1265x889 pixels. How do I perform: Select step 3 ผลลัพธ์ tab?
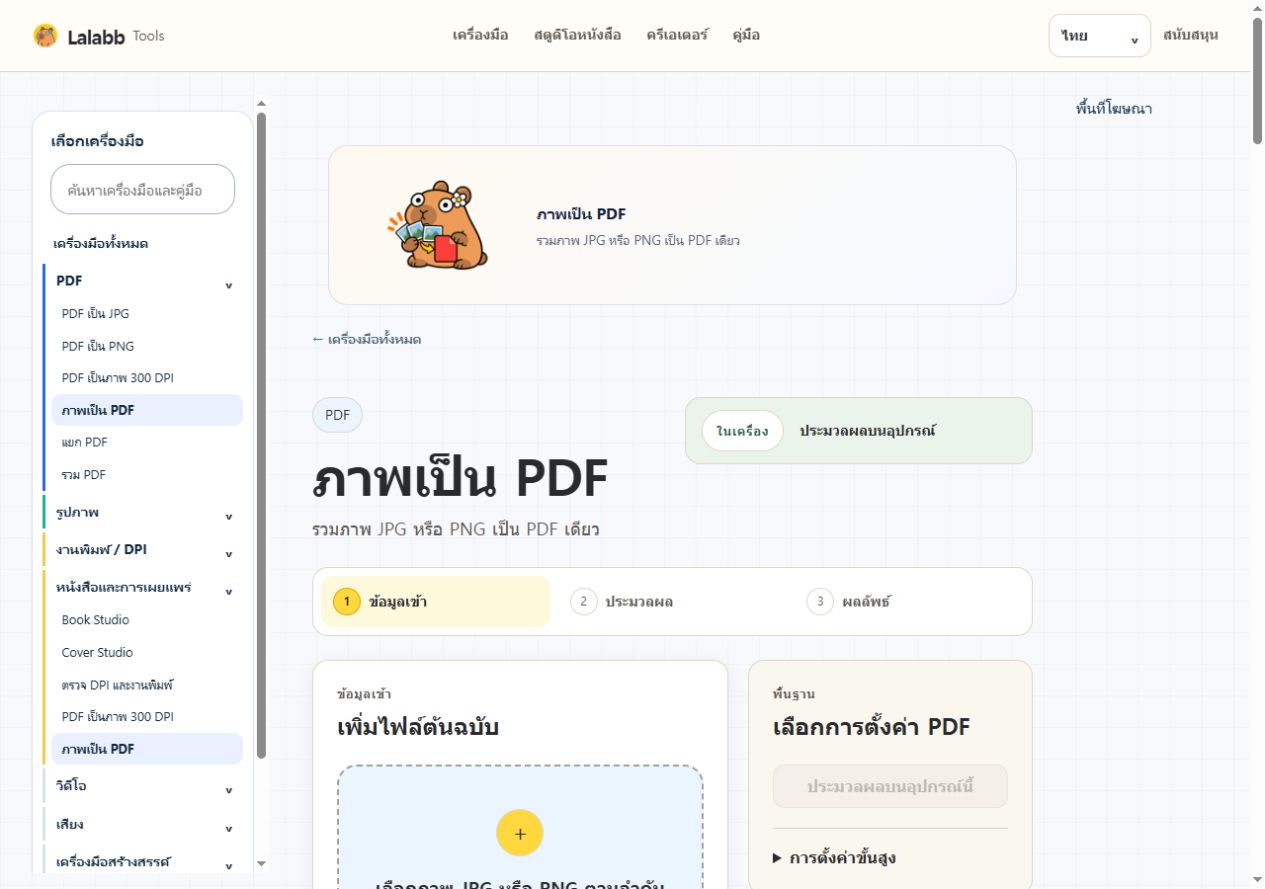pos(908,602)
